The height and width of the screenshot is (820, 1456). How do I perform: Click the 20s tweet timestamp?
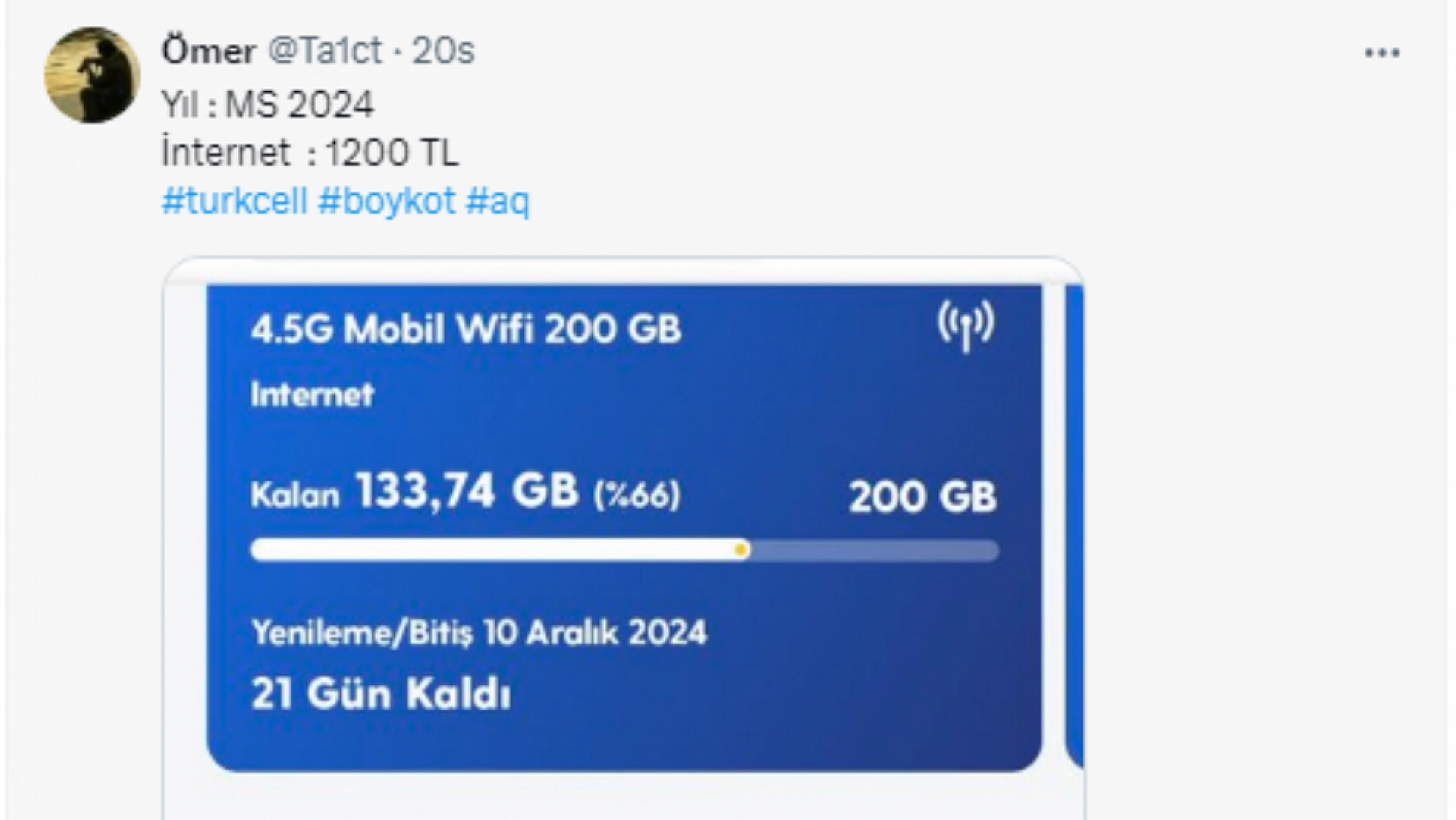point(443,51)
